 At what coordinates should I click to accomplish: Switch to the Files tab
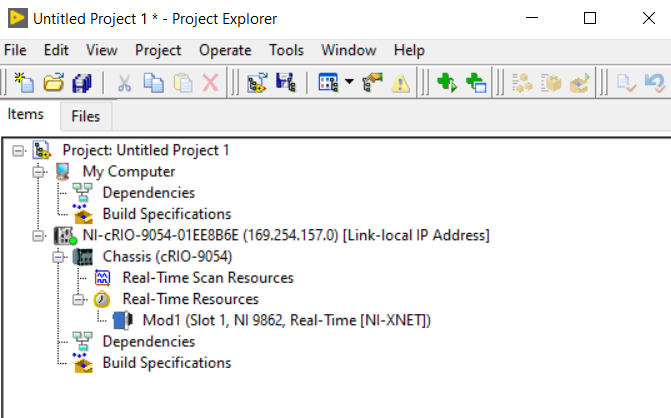(x=86, y=116)
